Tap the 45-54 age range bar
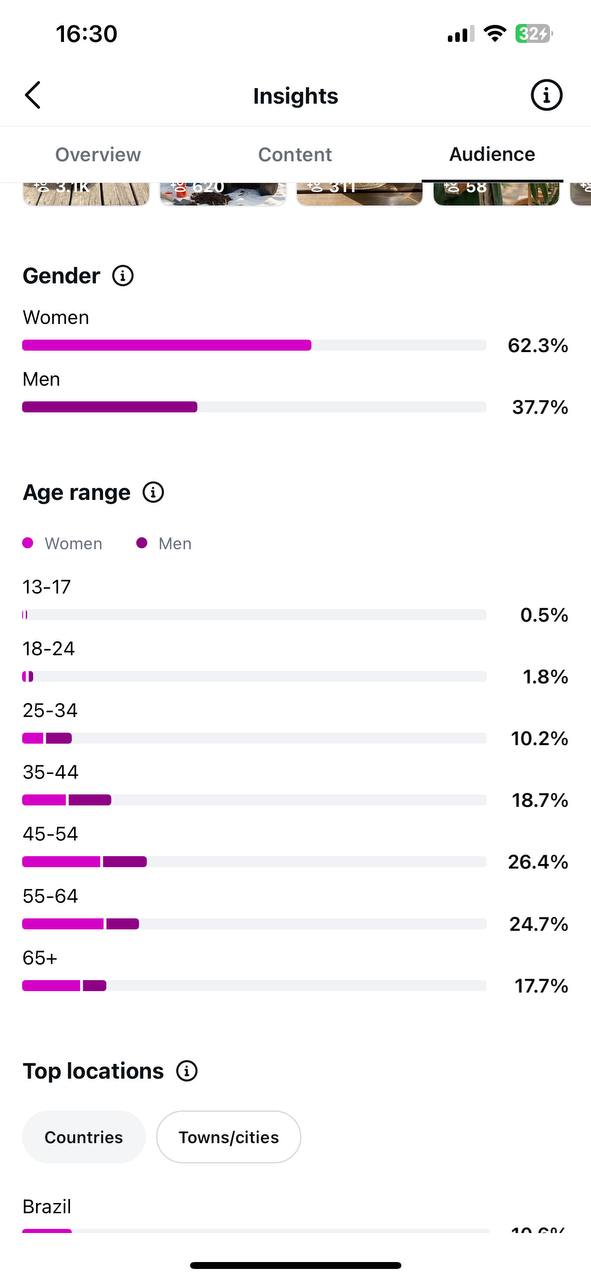 254,862
